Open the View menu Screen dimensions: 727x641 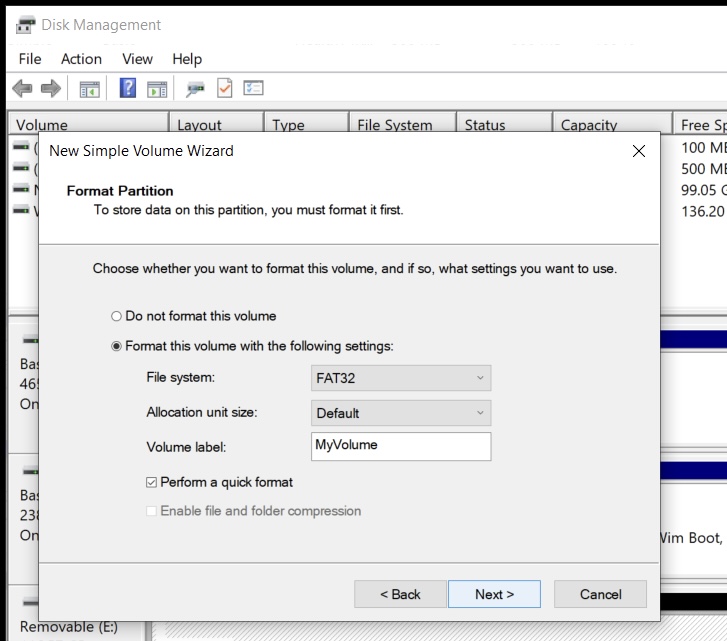[x=137, y=59]
